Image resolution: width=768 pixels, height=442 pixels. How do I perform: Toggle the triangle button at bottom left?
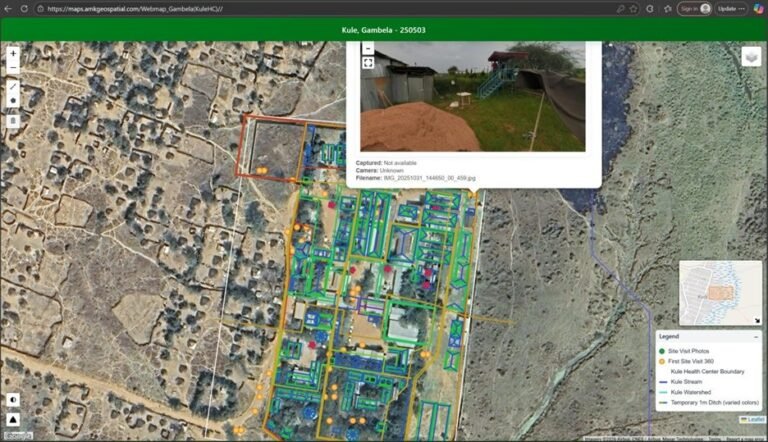pos(13,418)
